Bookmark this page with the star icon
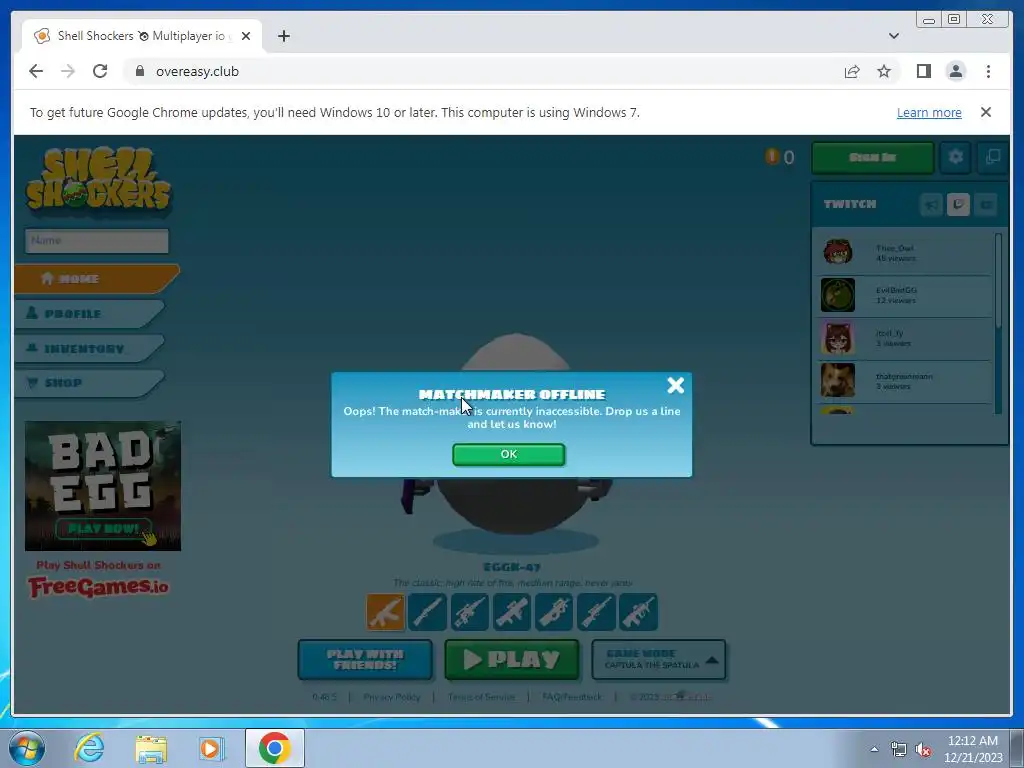 click(x=884, y=71)
